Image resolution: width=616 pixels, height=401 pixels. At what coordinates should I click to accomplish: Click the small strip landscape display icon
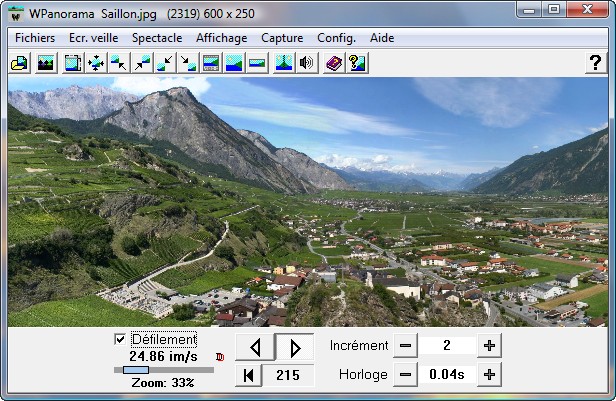click(x=257, y=63)
